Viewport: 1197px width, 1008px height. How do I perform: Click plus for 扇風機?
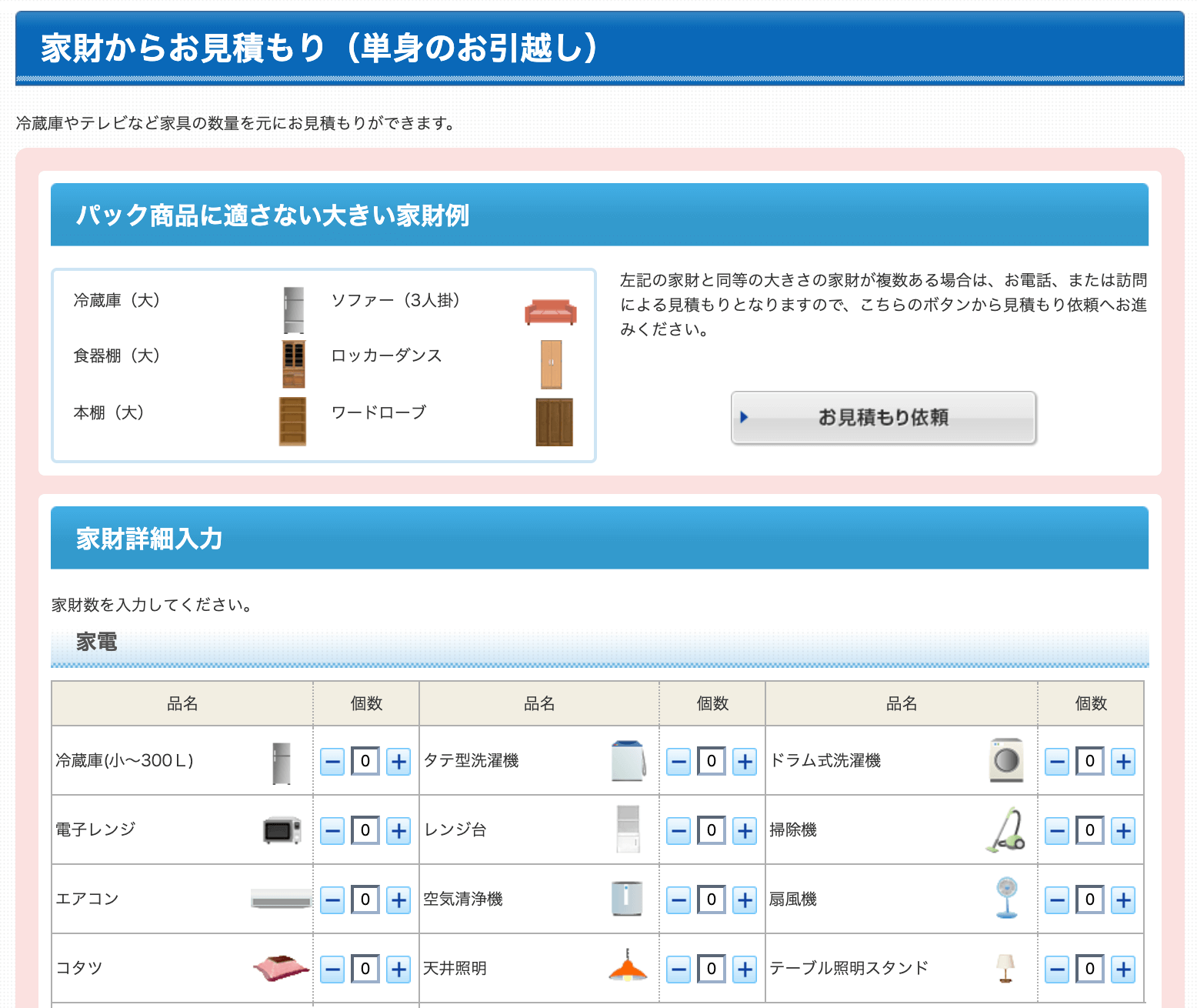click(1123, 900)
